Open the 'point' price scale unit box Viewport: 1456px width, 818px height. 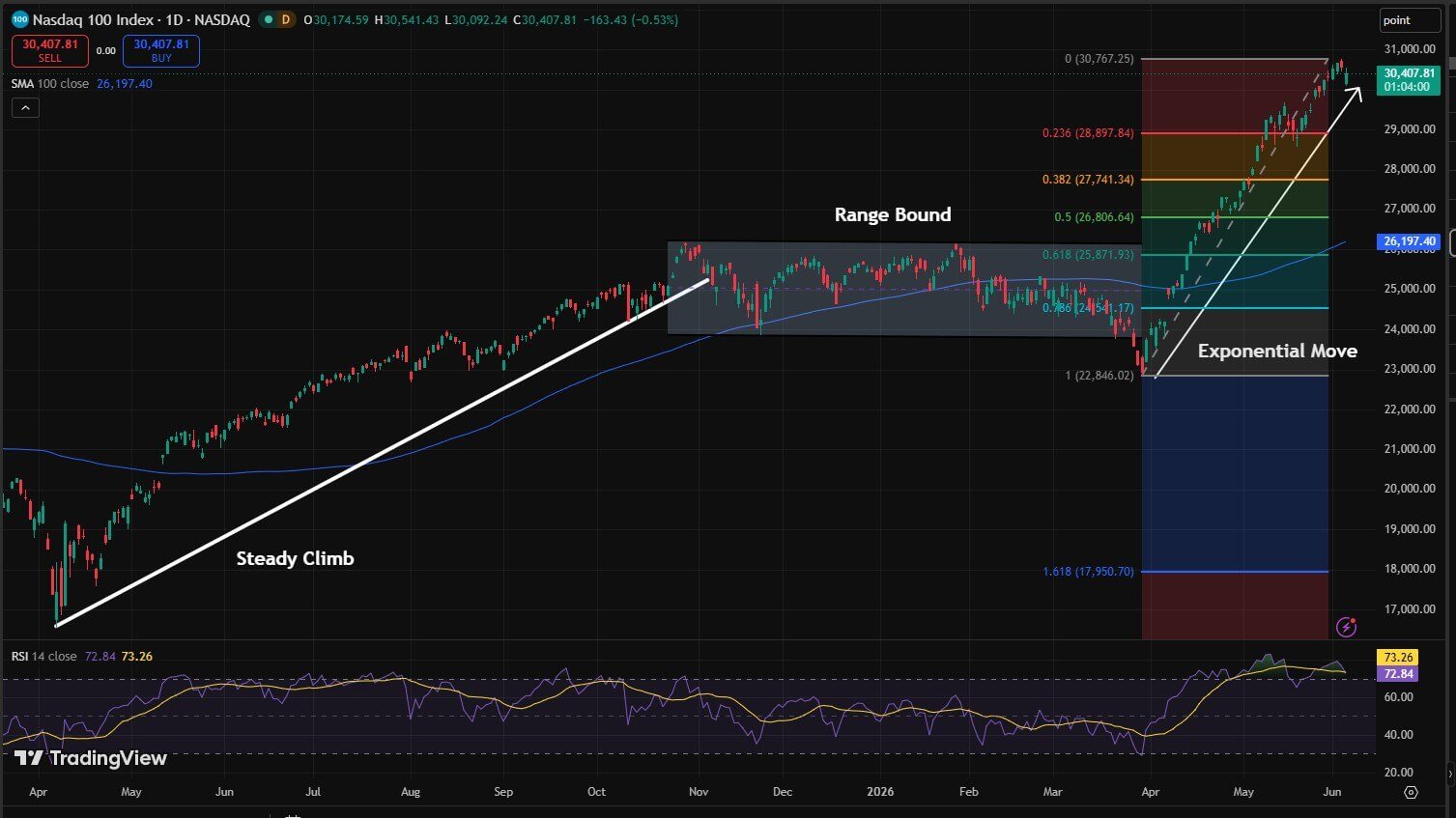1410,20
